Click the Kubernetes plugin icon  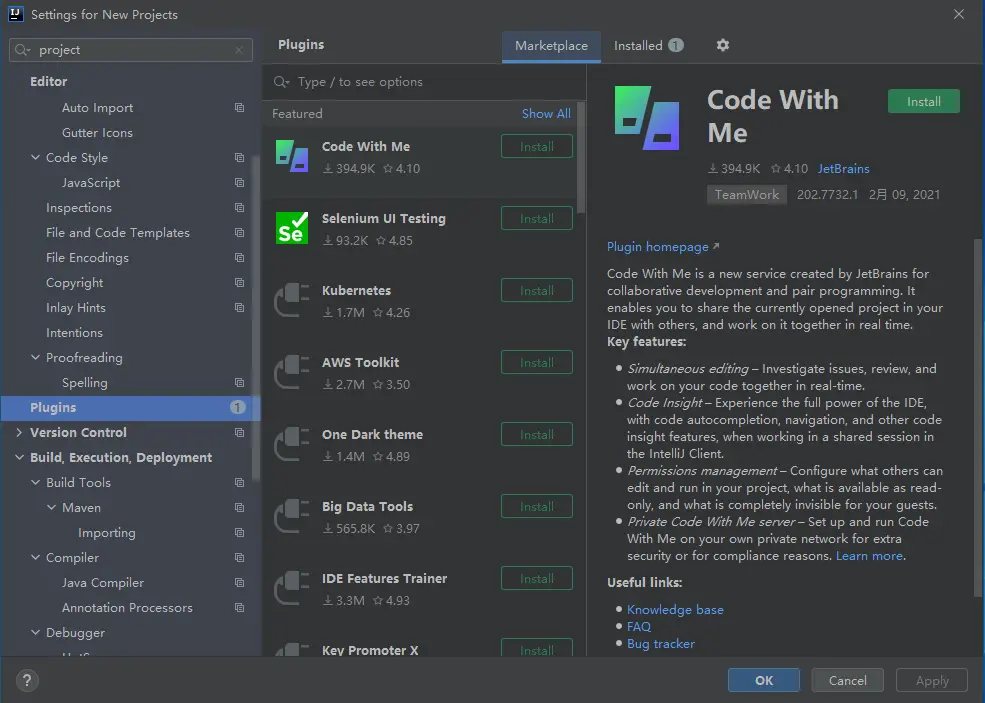tap(292, 300)
